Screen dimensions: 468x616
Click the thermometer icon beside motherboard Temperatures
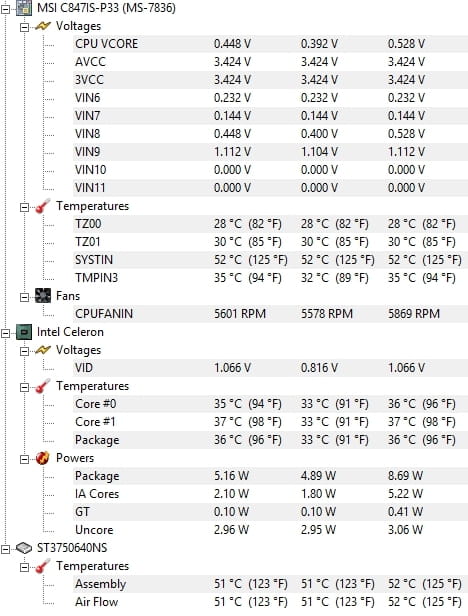(42, 206)
